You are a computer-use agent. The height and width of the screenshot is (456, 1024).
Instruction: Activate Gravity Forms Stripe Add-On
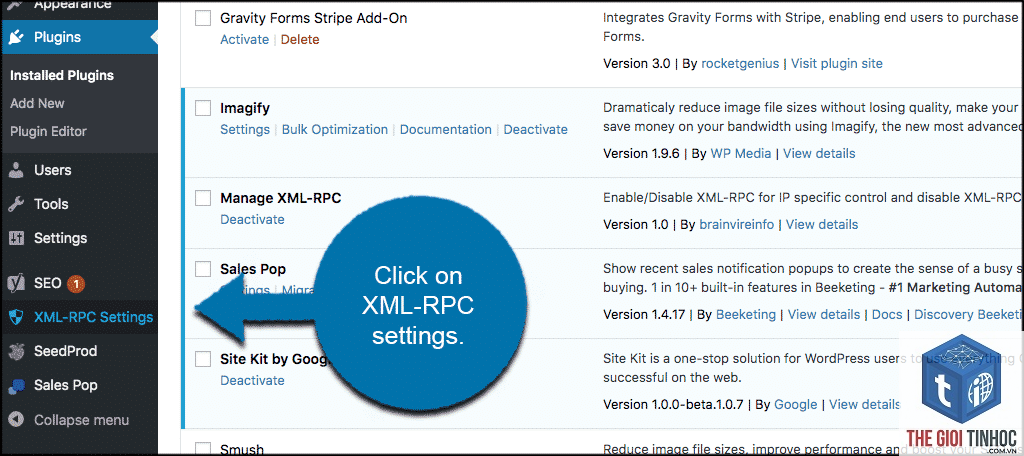[244, 39]
